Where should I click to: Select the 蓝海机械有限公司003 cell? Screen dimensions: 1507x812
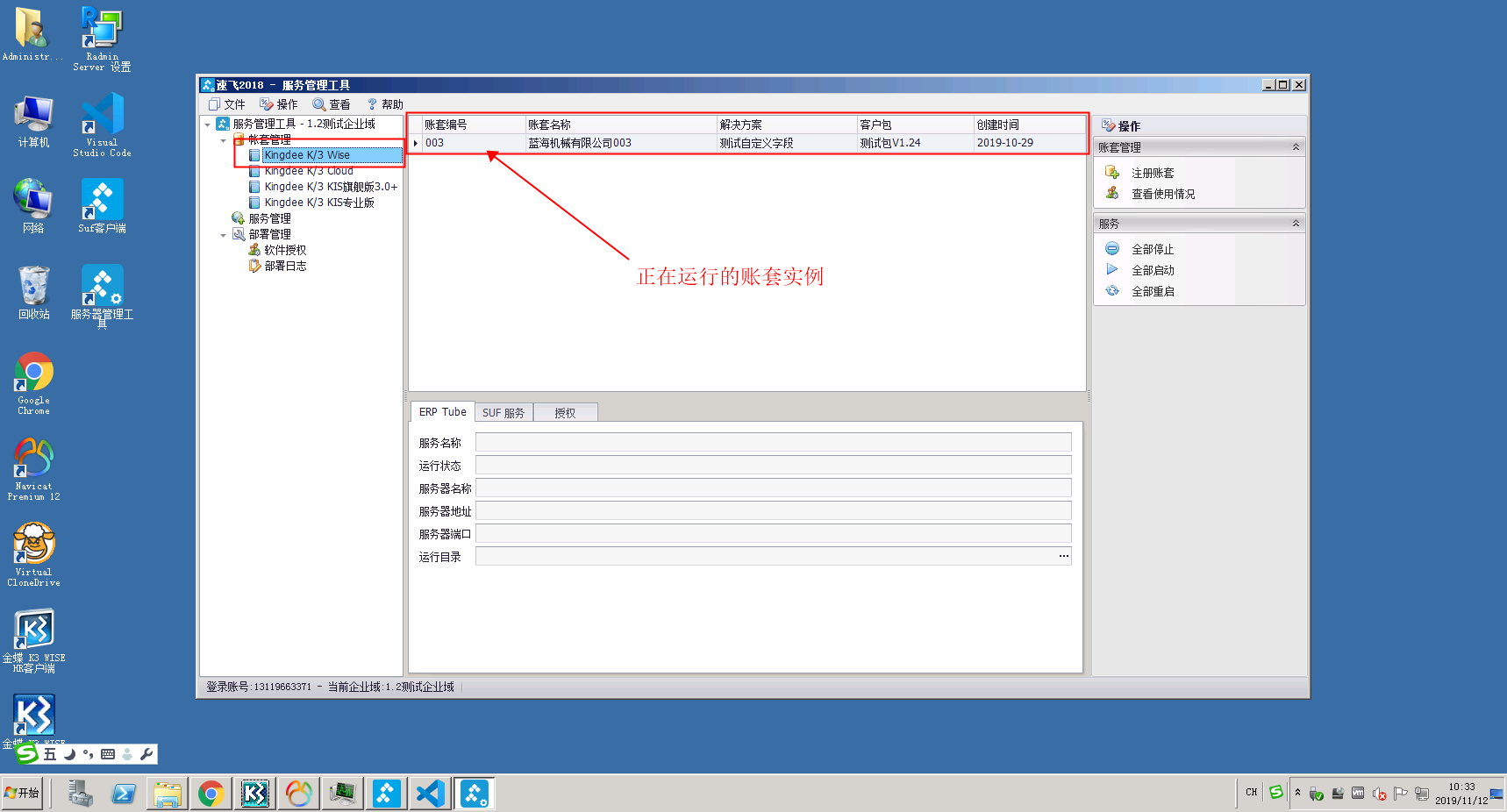pyautogui.click(x=621, y=143)
